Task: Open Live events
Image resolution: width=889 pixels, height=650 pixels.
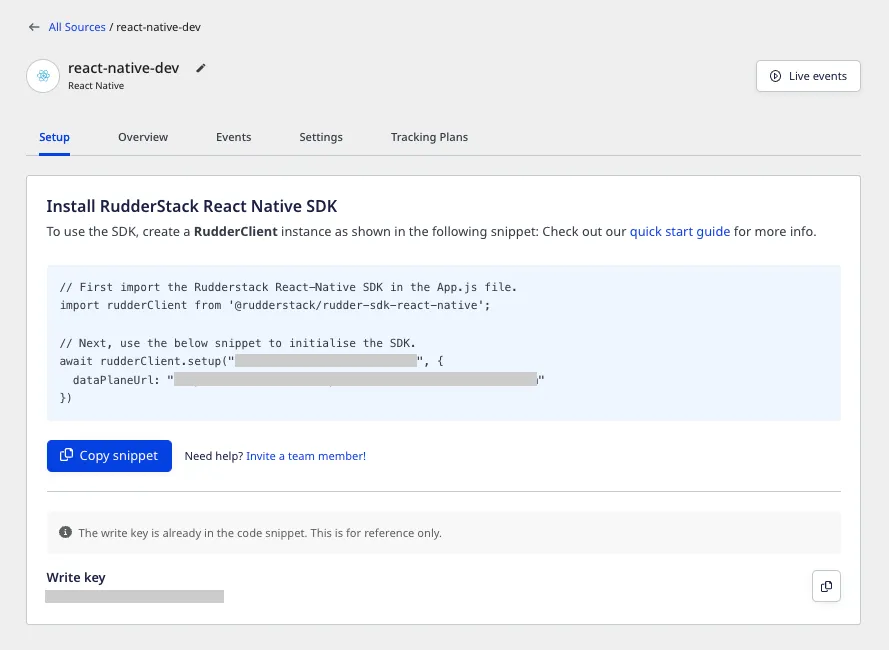Action: click(808, 76)
